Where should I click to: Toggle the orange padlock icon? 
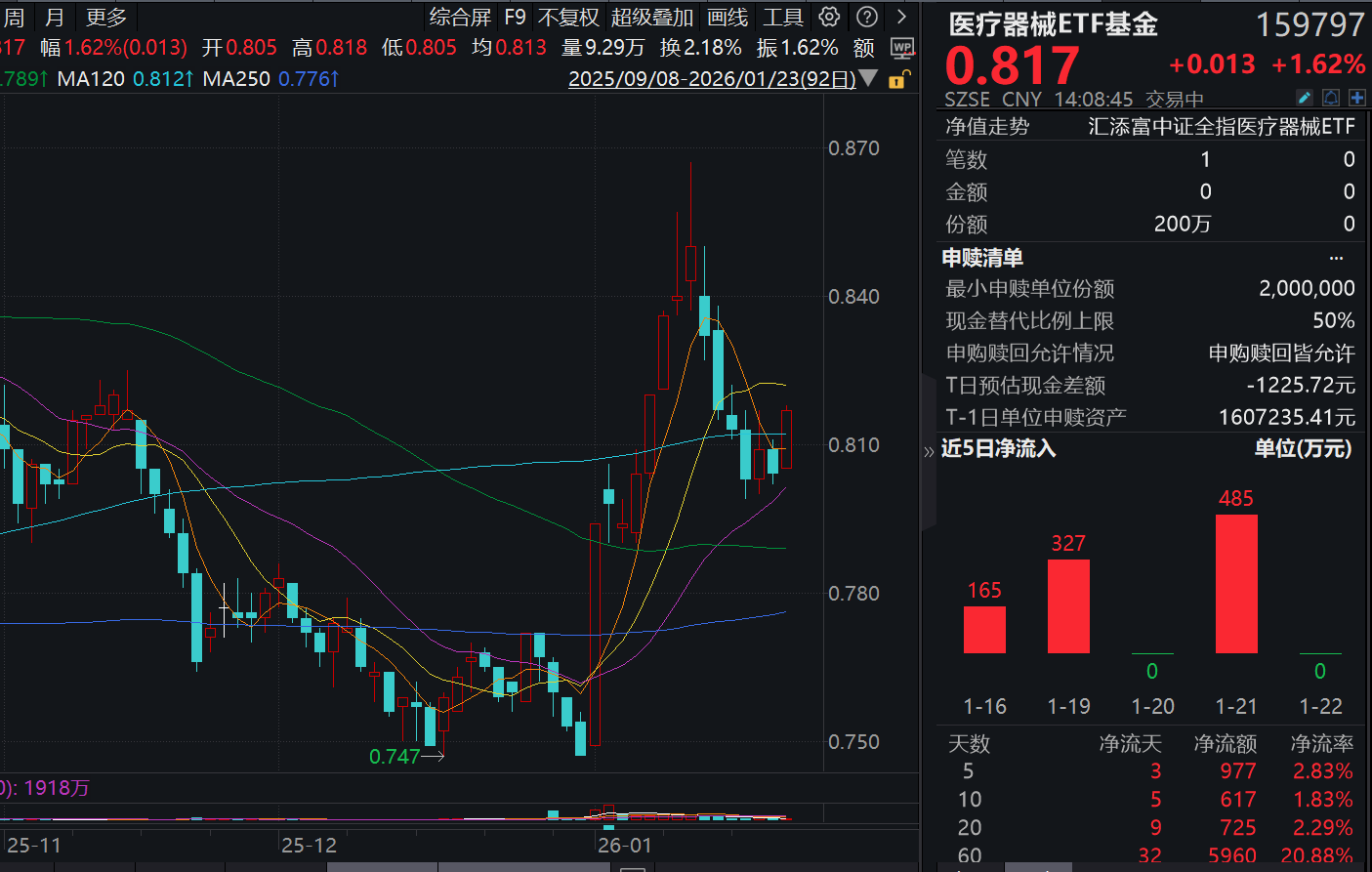click(901, 78)
